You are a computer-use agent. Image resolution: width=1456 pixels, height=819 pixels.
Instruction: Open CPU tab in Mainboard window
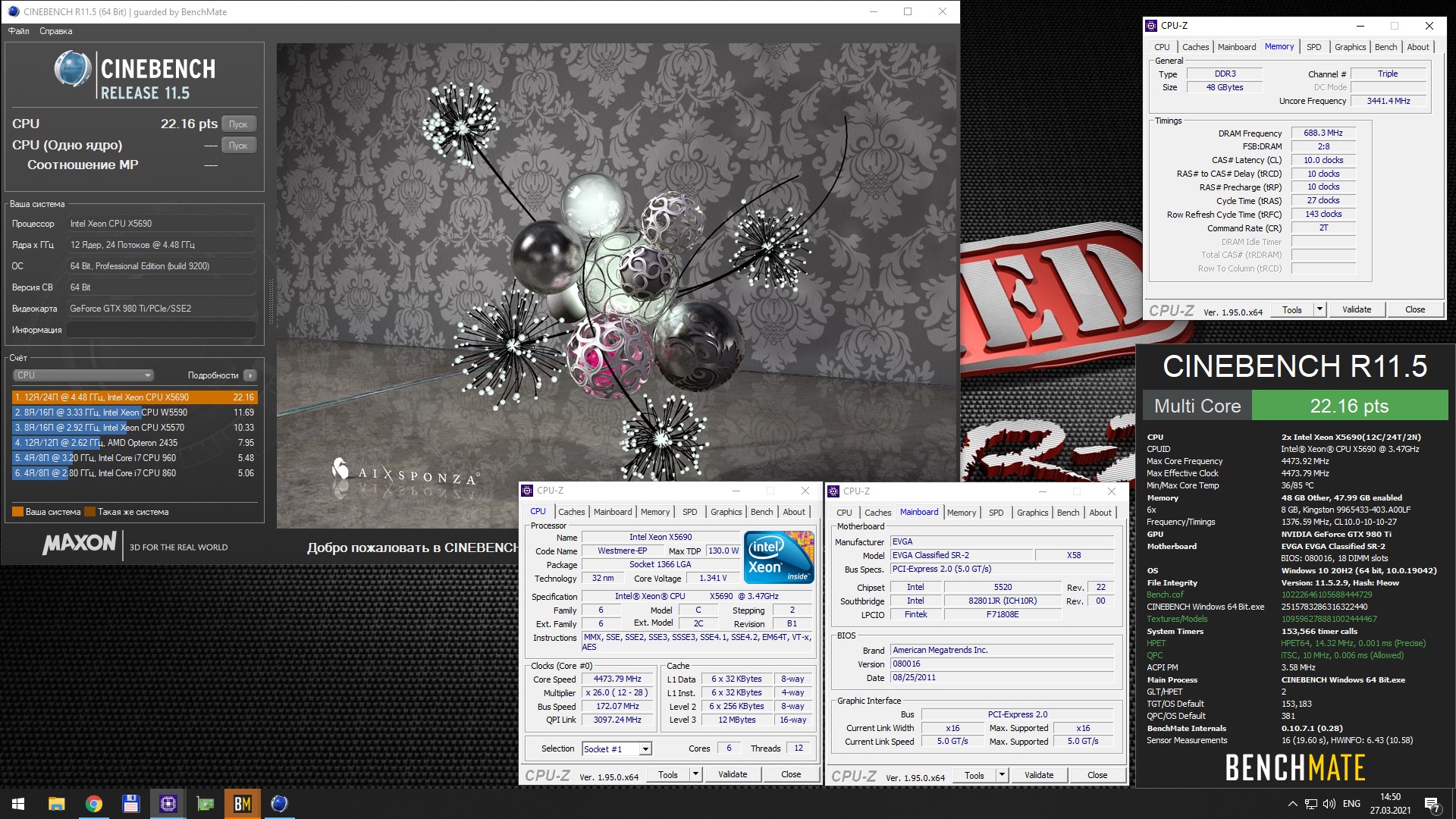[844, 513]
